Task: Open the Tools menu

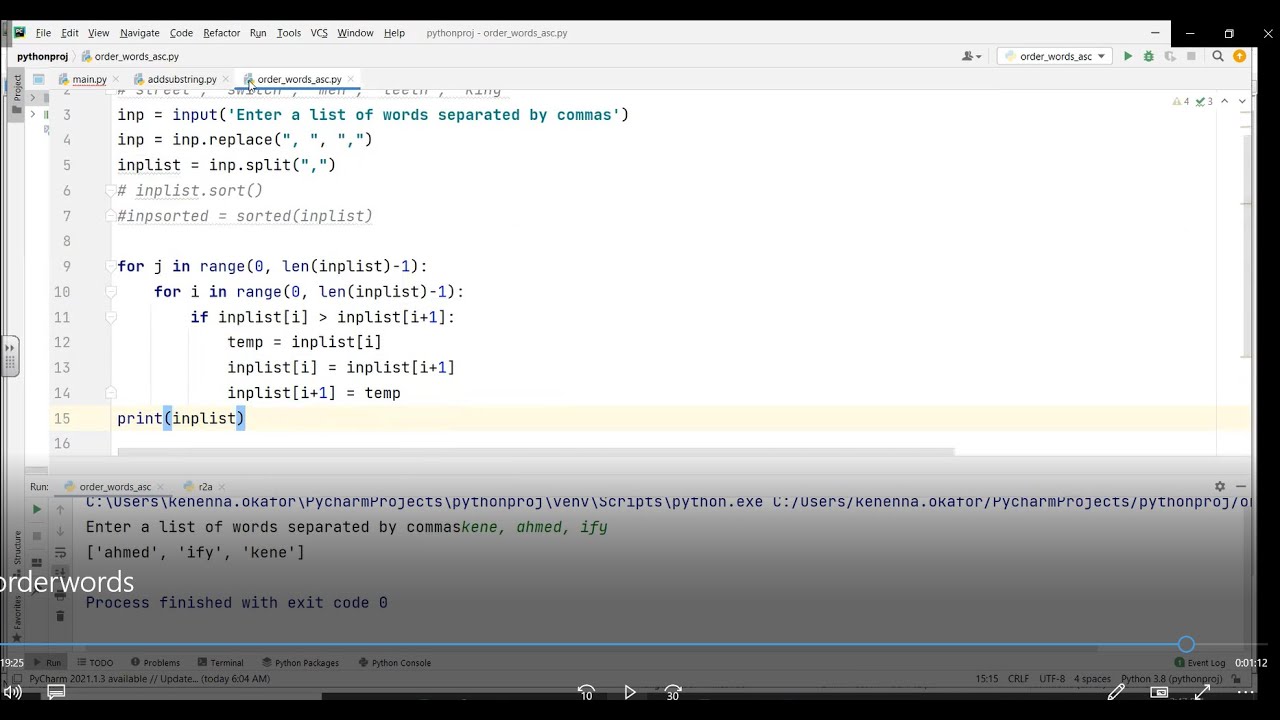Action: (289, 33)
